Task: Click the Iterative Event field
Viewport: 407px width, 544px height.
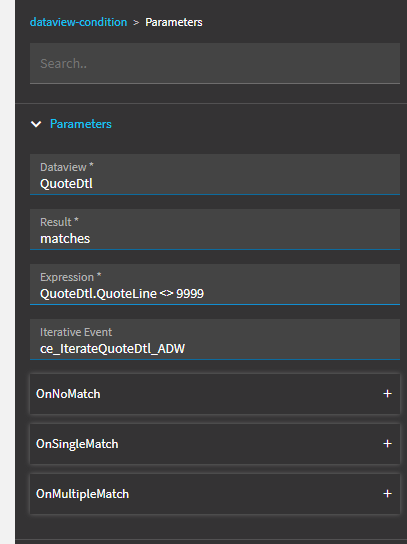Action: [215, 339]
